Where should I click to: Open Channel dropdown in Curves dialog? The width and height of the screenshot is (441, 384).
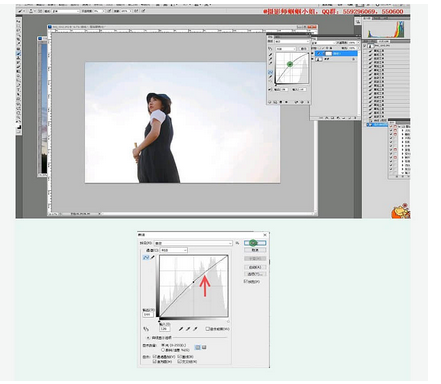(x=174, y=250)
